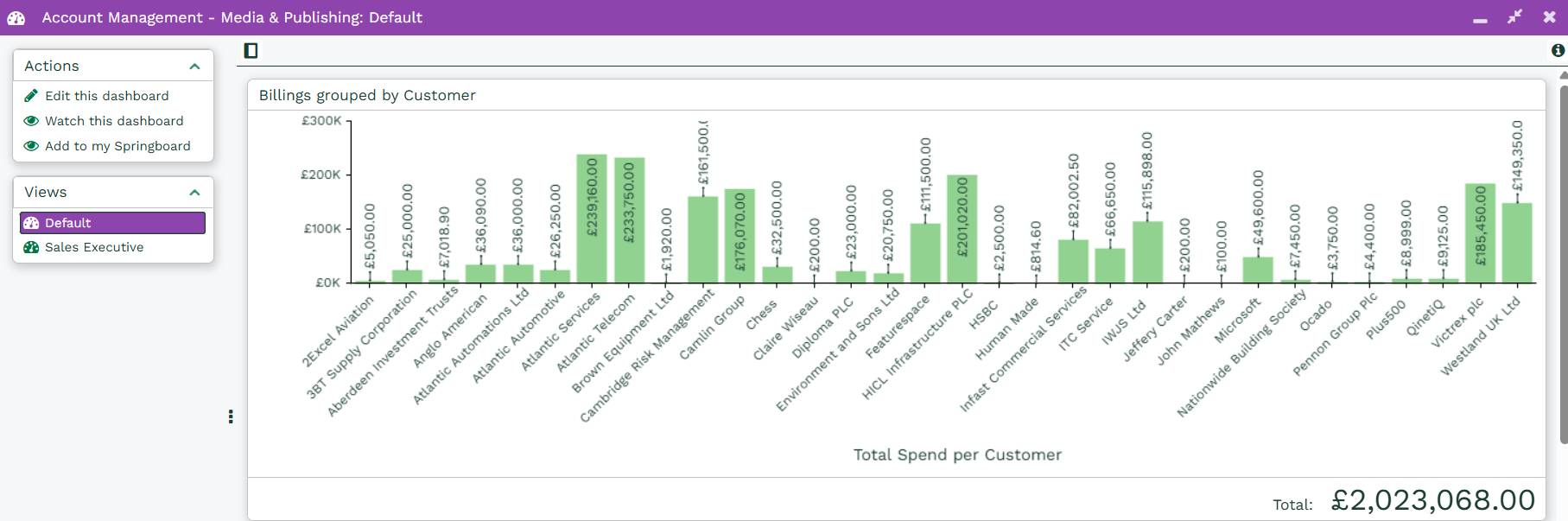Click the pencil icon beside Edit this dashboard
The height and width of the screenshot is (521, 1568).
pyautogui.click(x=31, y=96)
